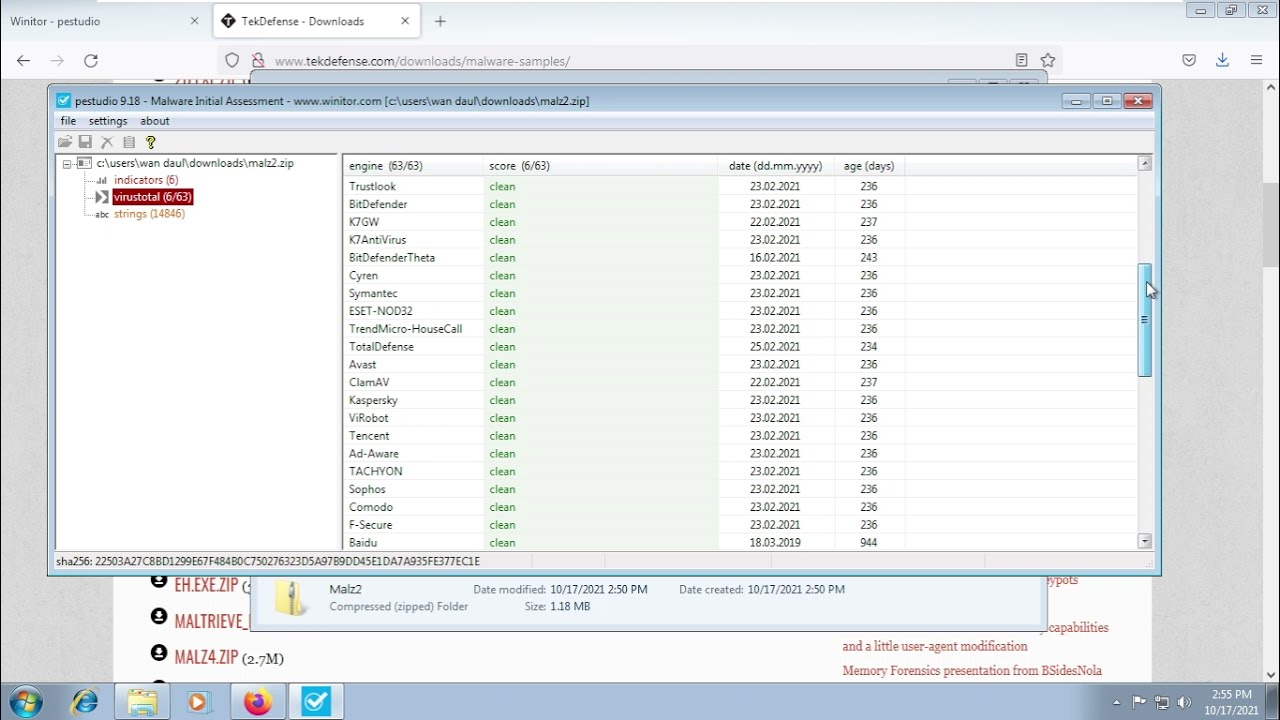The image size is (1280, 720).
Task: Open the about menu in pestudio
Action: [154, 121]
